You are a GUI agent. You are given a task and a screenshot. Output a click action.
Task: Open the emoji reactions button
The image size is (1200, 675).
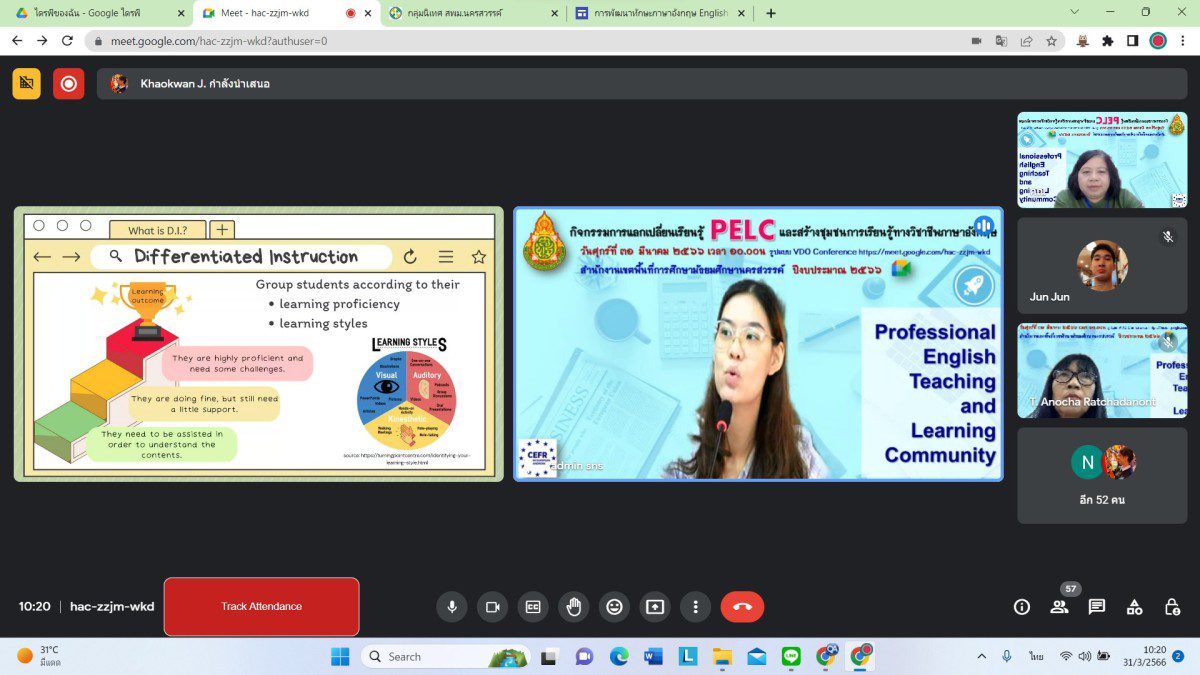[x=614, y=606]
